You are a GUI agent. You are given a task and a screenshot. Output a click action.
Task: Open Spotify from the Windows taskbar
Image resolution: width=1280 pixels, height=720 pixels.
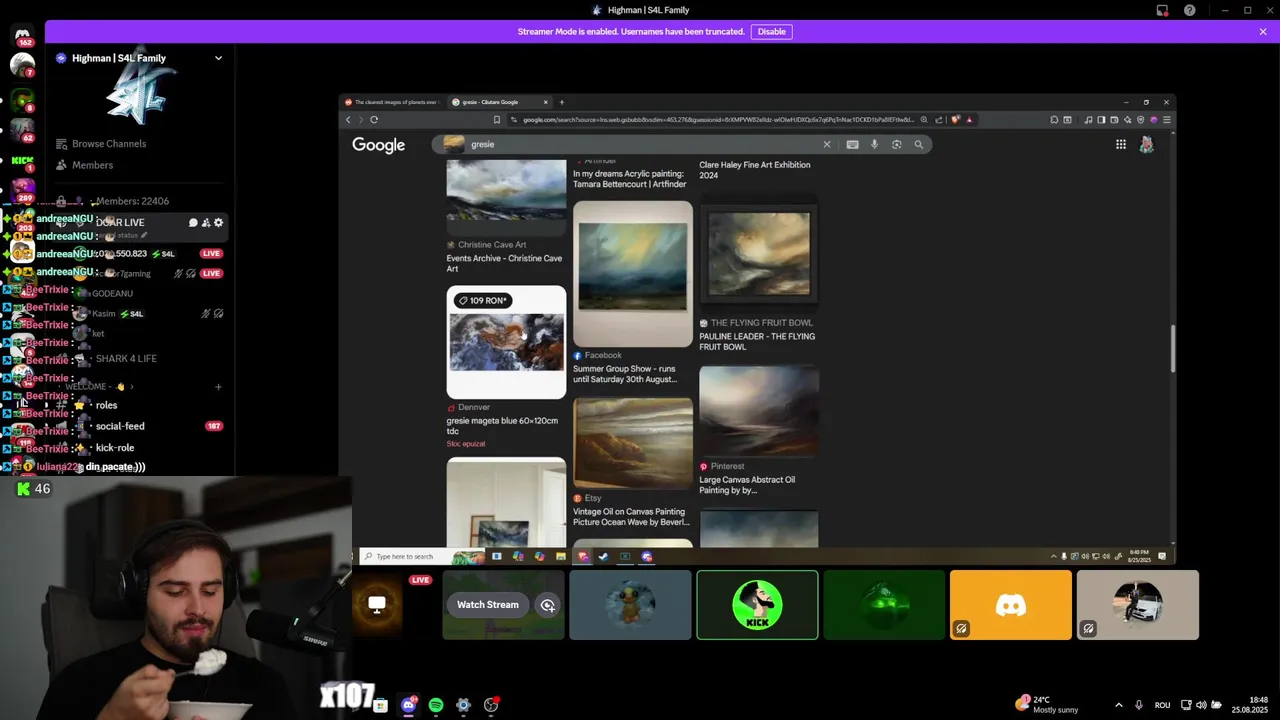tap(436, 705)
